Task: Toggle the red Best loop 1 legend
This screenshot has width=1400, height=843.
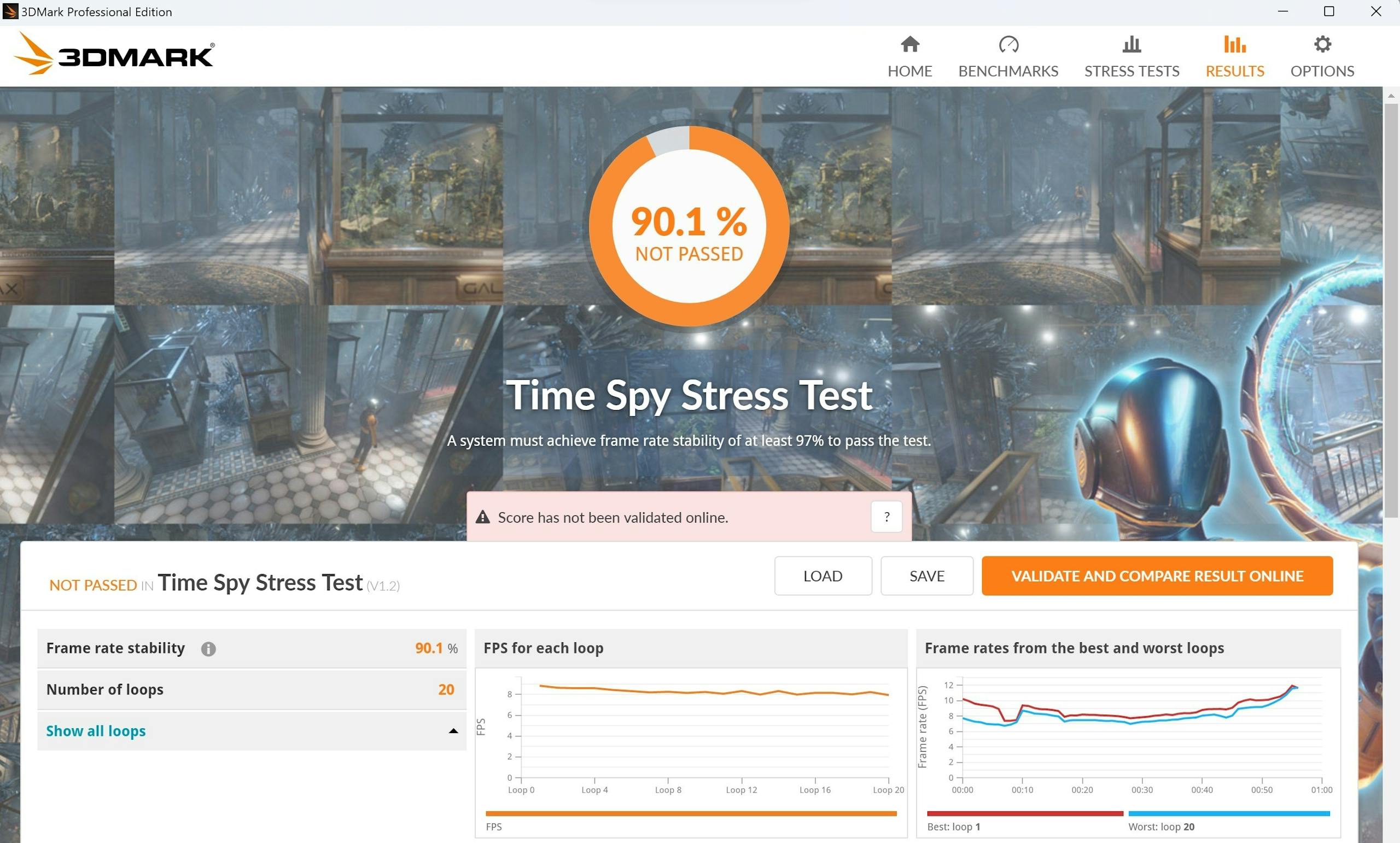Action: 1024,813
